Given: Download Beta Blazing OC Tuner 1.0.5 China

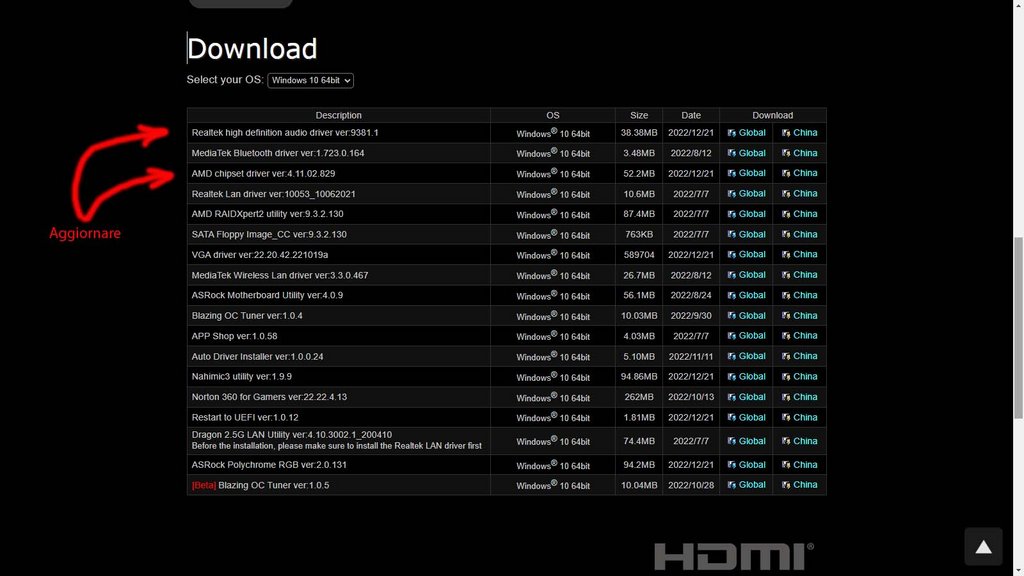Looking at the screenshot, I should tap(799, 485).
